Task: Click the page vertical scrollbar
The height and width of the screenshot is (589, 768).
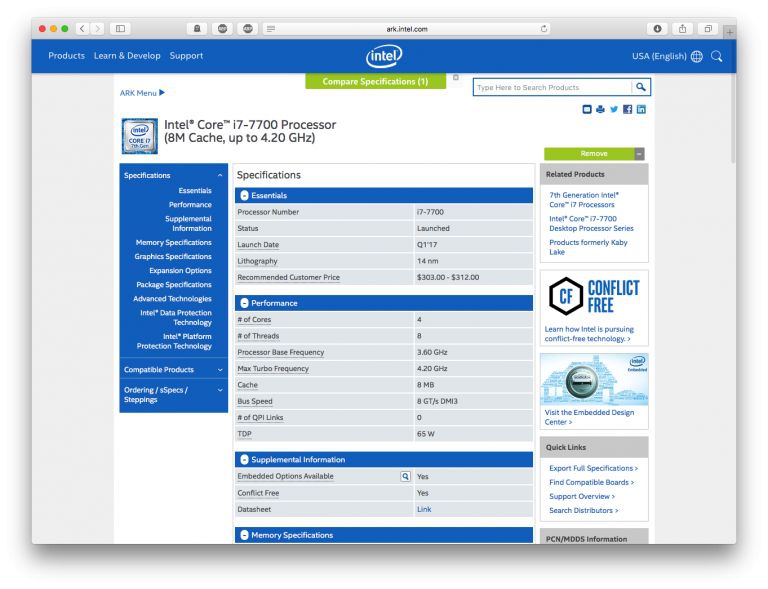Action: point(733,118)
